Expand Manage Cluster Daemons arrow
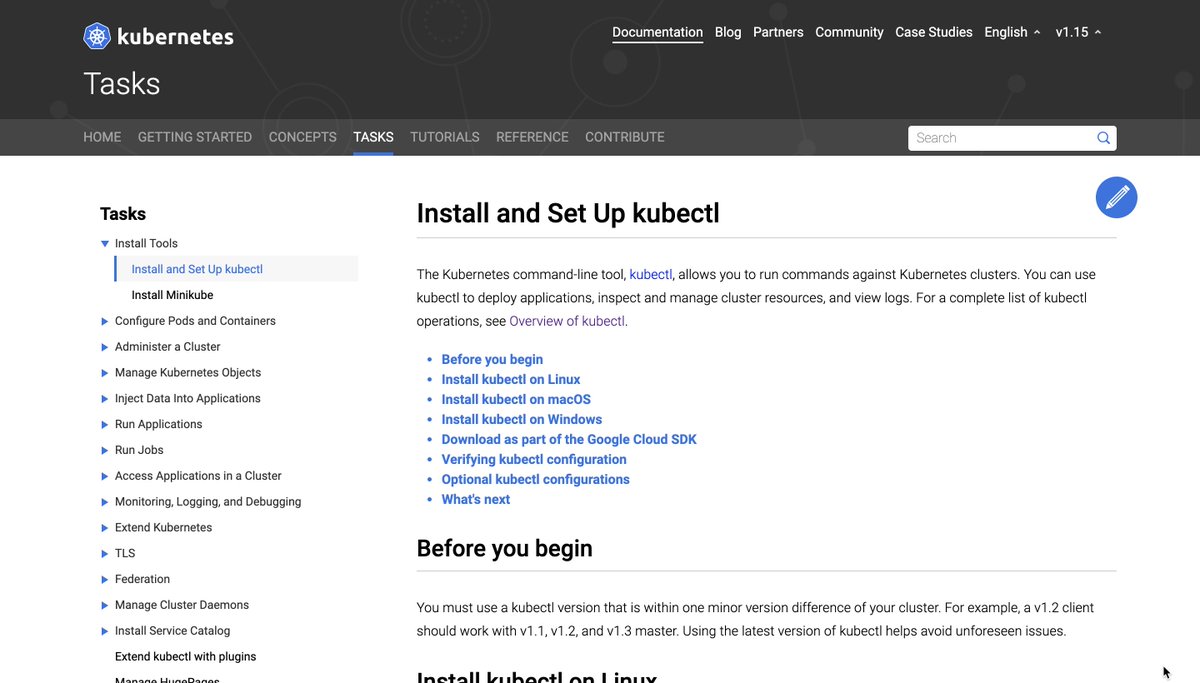Viewport: 1200px width, 683px height. tap(105, 605)
